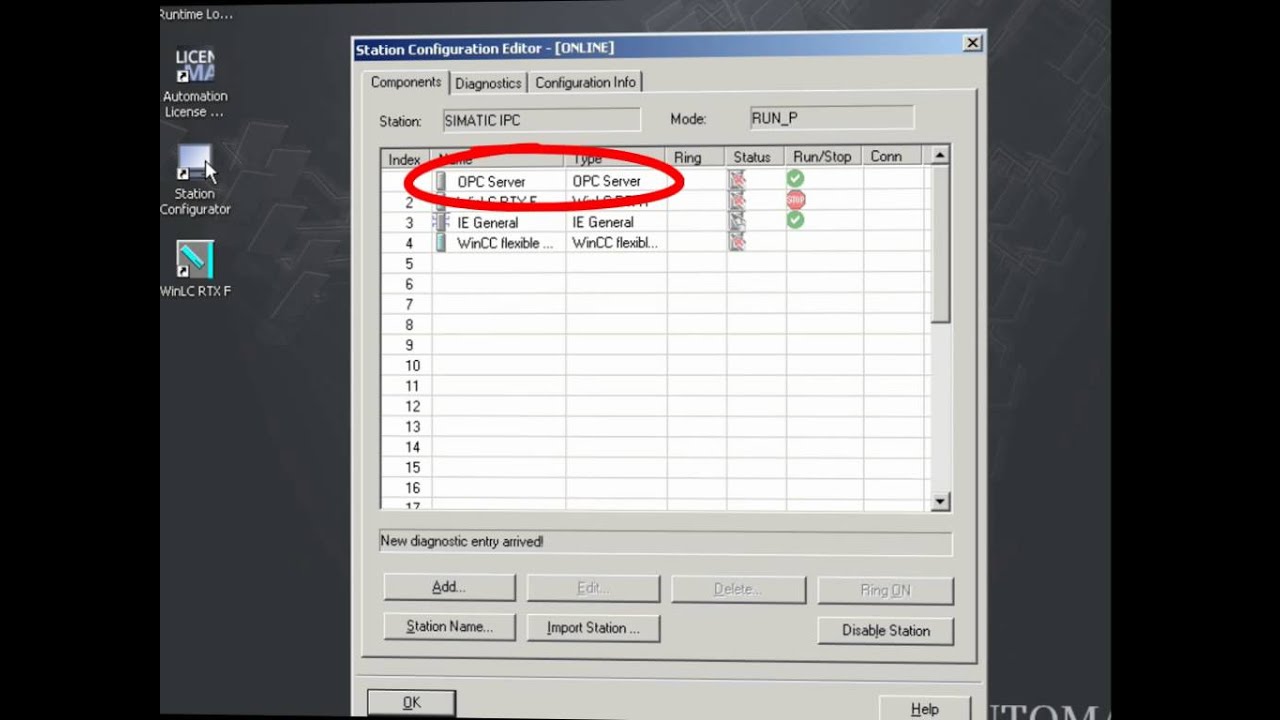
Task: Click IE General component icon
Action: coord(440,222)
